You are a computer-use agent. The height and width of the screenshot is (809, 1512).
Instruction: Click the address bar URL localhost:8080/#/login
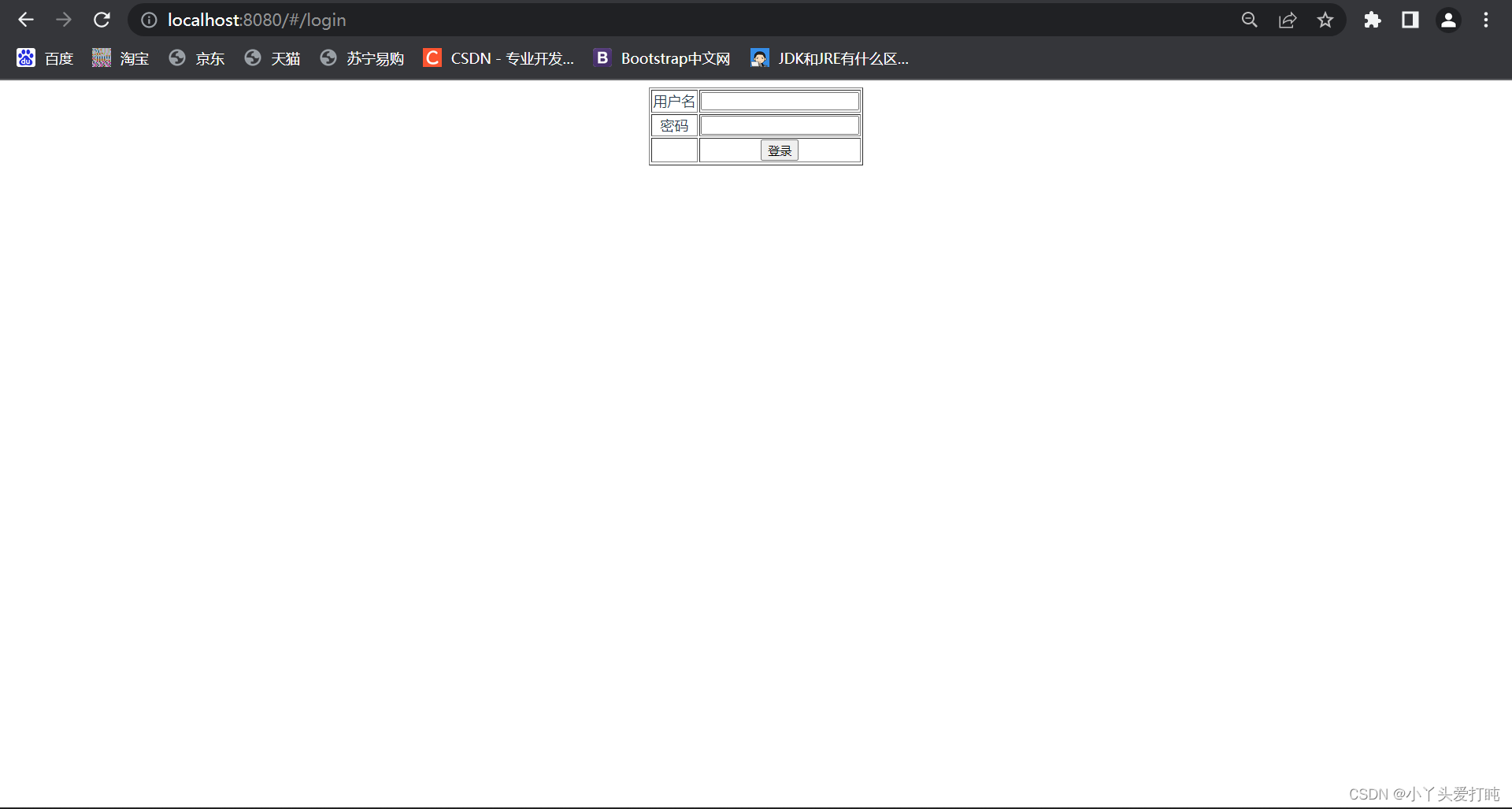(x=257, y=20)
